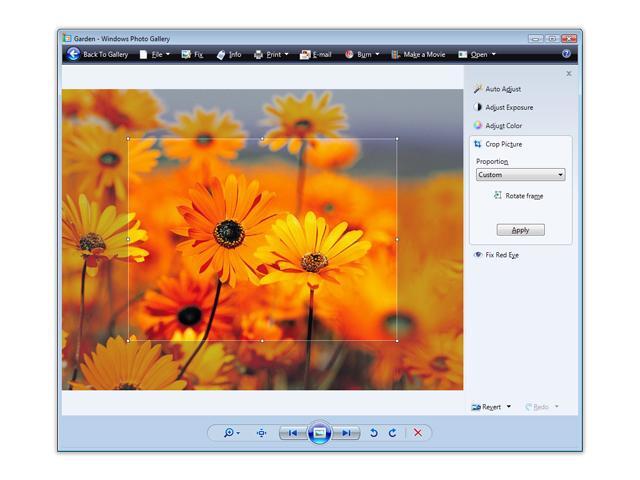The image size is (640, 480).
Task: Click Back To Gallery arrow icon
Action: point(72,54)
